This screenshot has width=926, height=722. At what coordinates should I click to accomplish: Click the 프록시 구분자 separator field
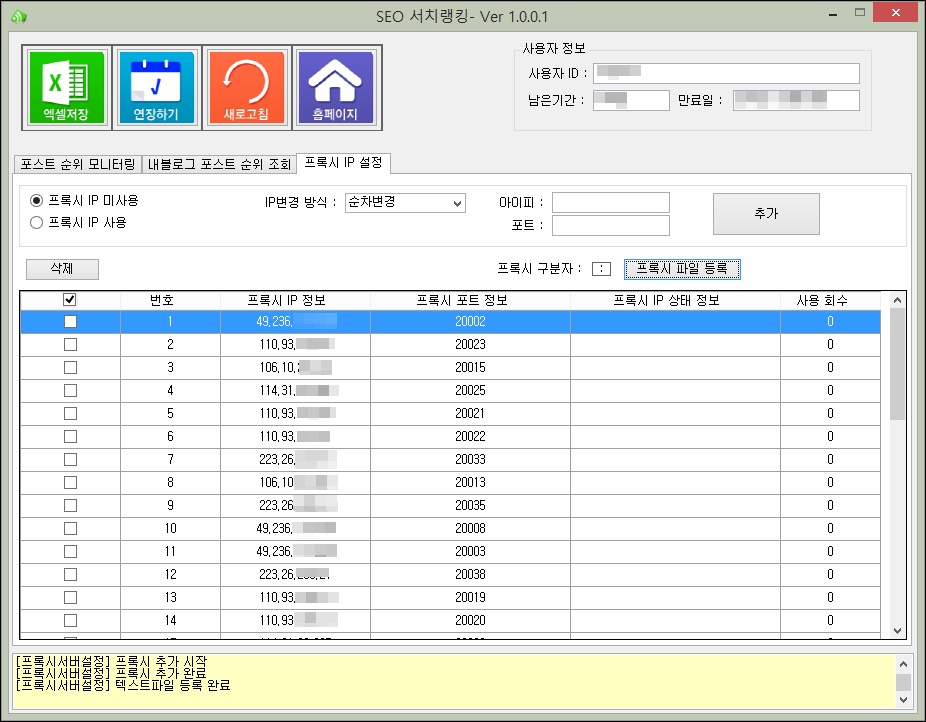point(600,268)
